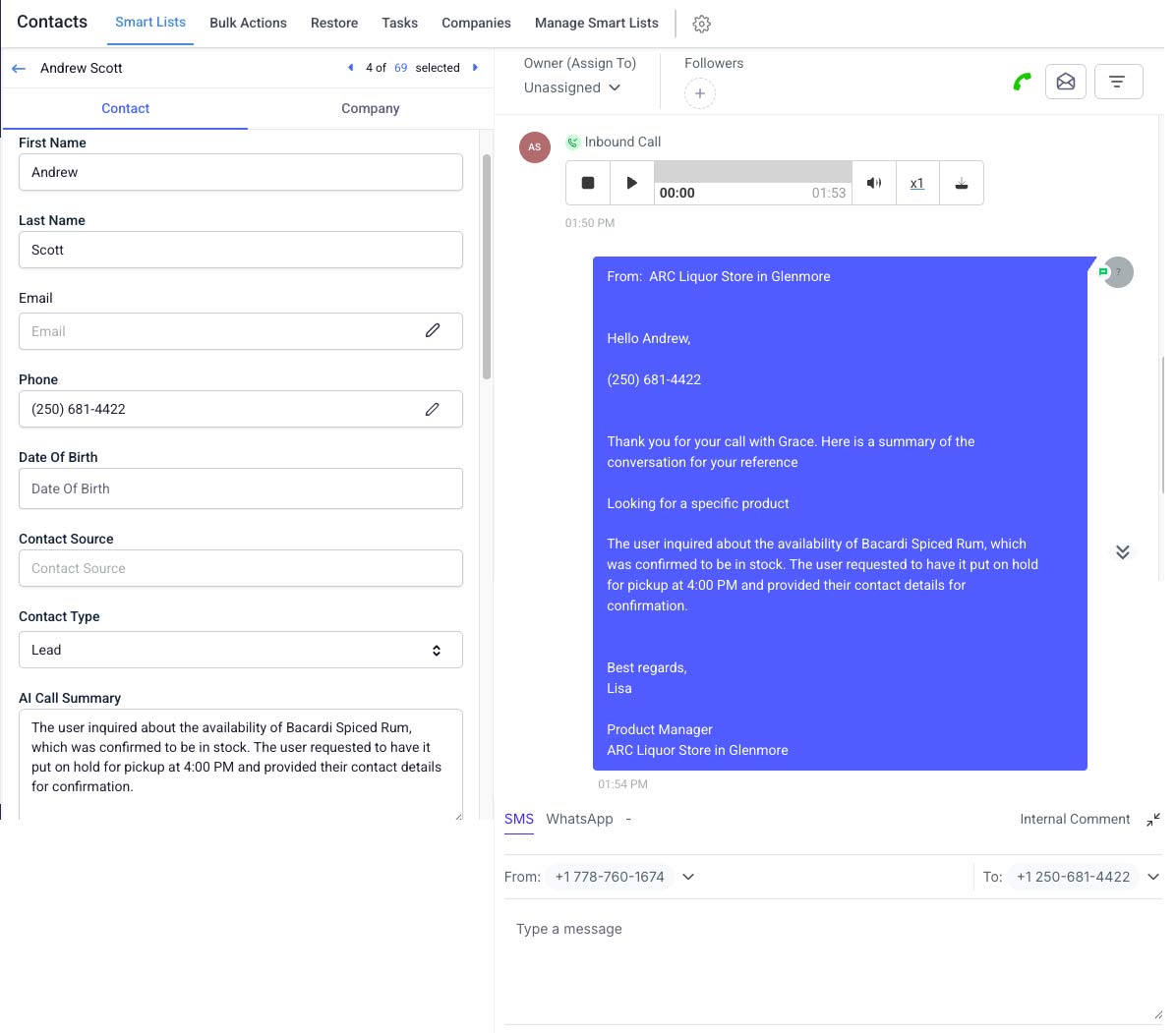Viewport: 1176px width, 1033px height.
Task: Click the green phone call icon
Action: 1022,82
